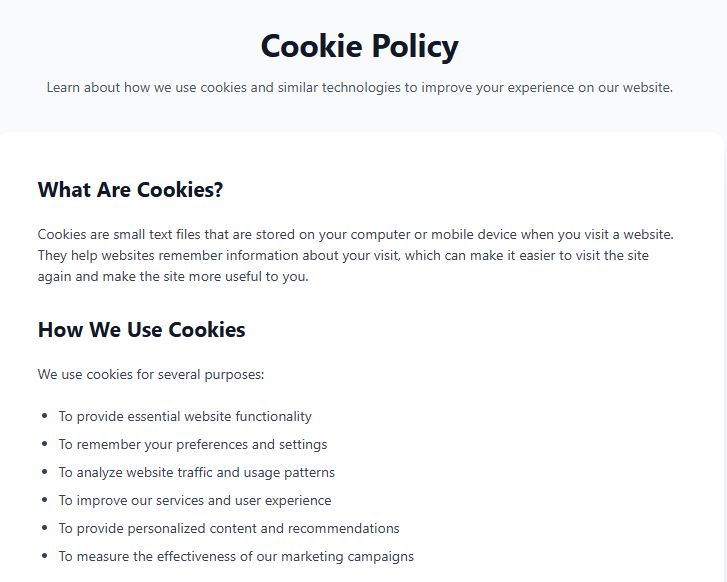Click 'effectiveness of our marketing campaigns' list item
This screenshot has height=582, width=727.
236,556
